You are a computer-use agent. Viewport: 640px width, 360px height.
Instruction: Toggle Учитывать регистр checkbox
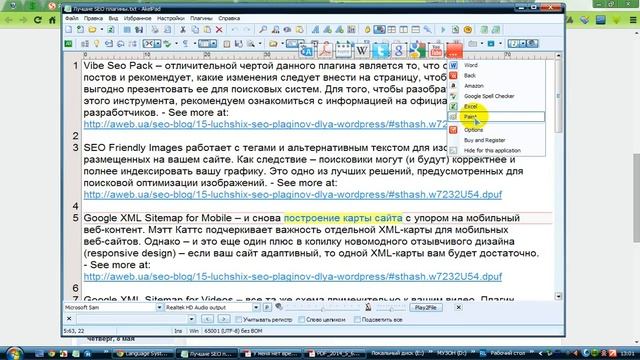point(239,320)
